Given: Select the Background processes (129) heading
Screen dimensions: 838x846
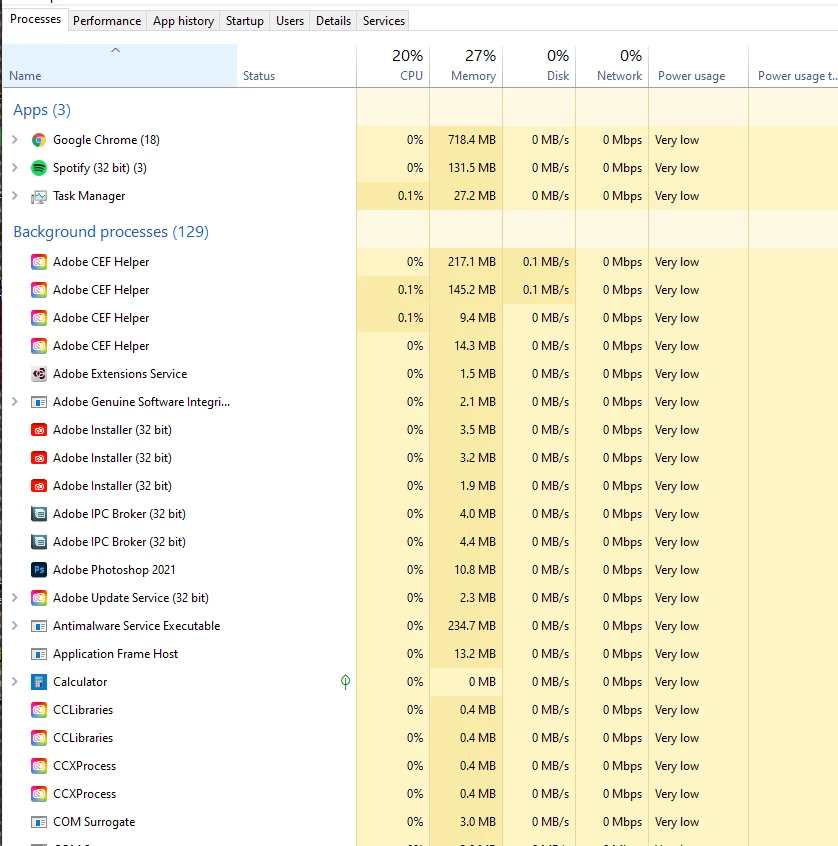Looking at the screenshot, I should click(111, 232).
